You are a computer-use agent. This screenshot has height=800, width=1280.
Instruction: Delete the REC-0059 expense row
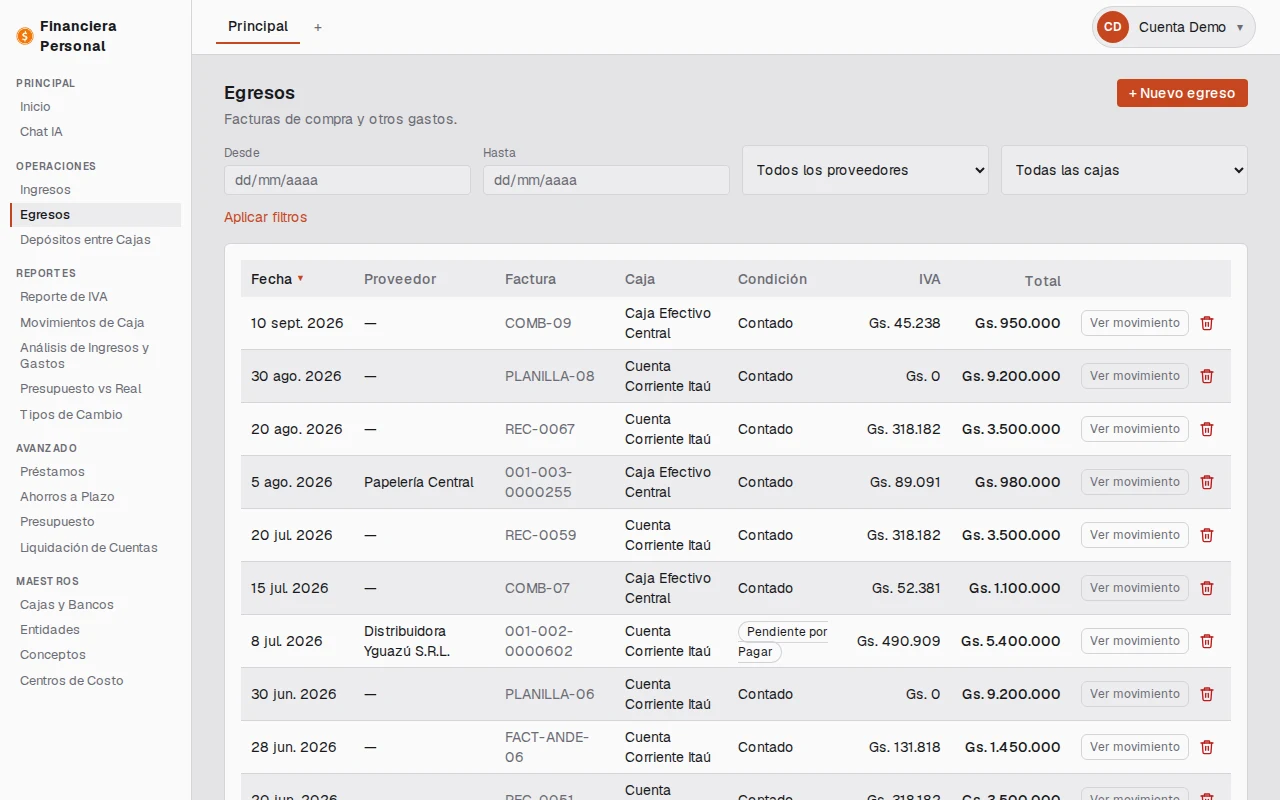(1207, 535)
